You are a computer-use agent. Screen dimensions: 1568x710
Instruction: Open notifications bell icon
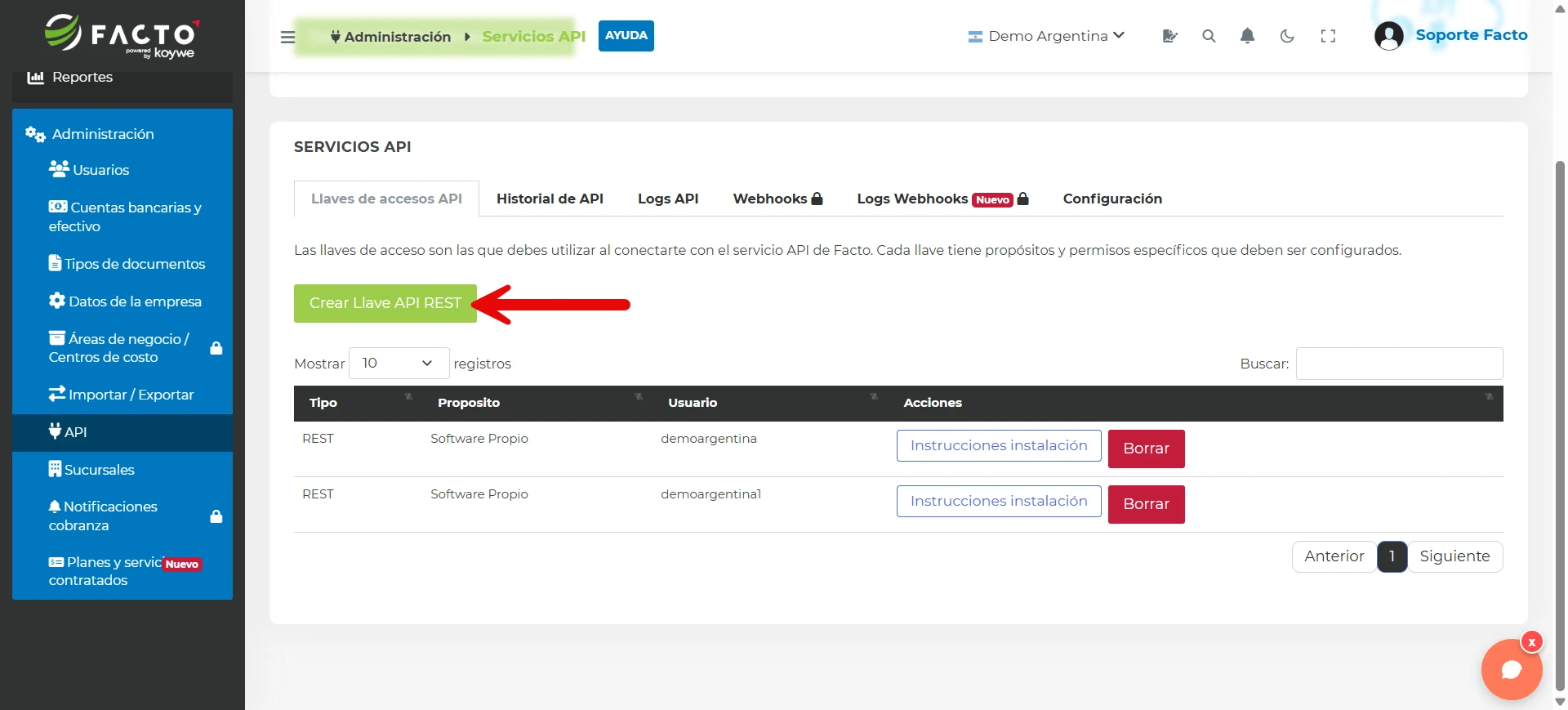[x=1247, y=36]
